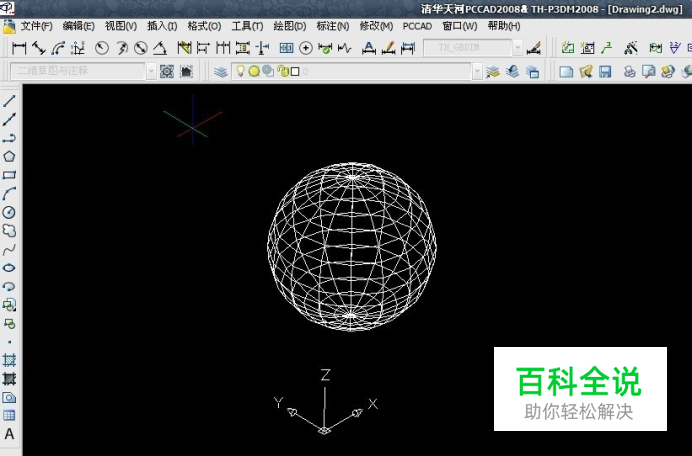Select the Linear dimension tool

[x=19, y=48]
